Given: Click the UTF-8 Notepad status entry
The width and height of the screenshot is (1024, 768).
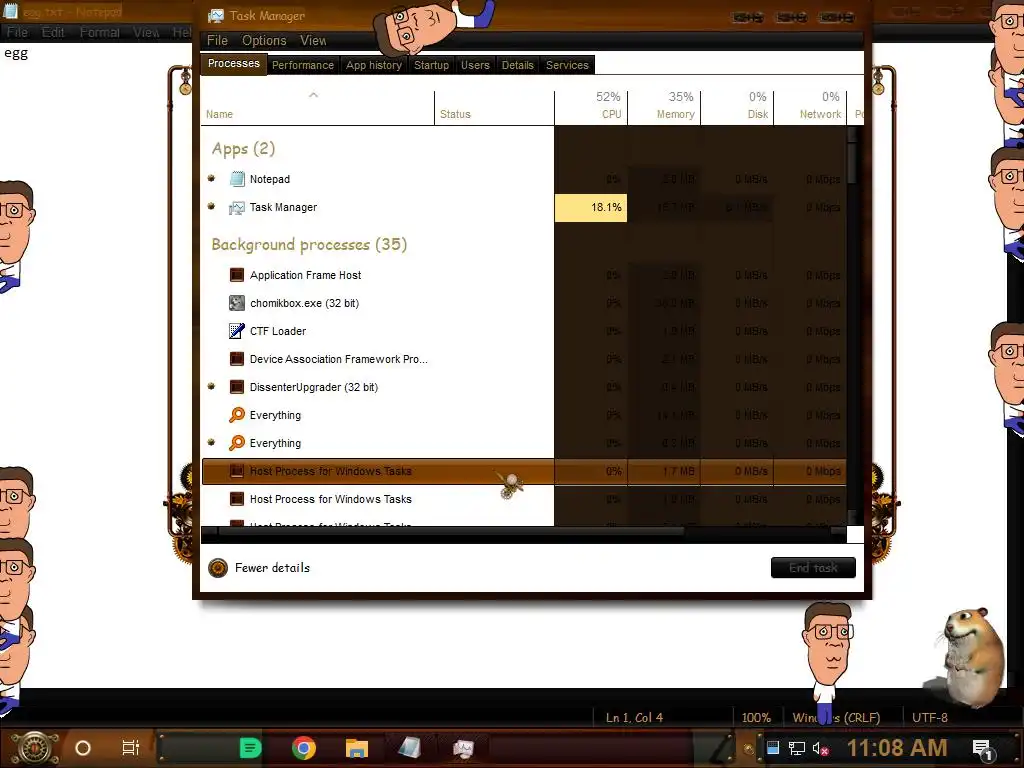Looking at the screenshot, I should tap(929, 717).
